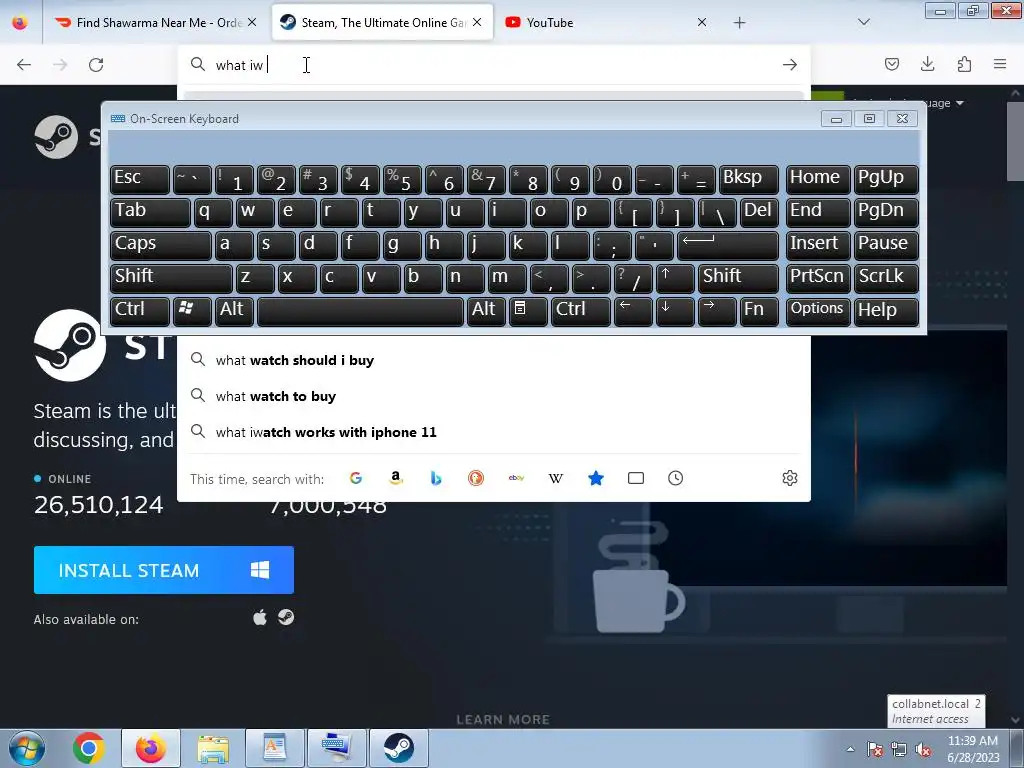Image resolution: width=1024 pixels, height=768 pixels.
Task: Show hidden system tray icons
Action: point(850,749)
